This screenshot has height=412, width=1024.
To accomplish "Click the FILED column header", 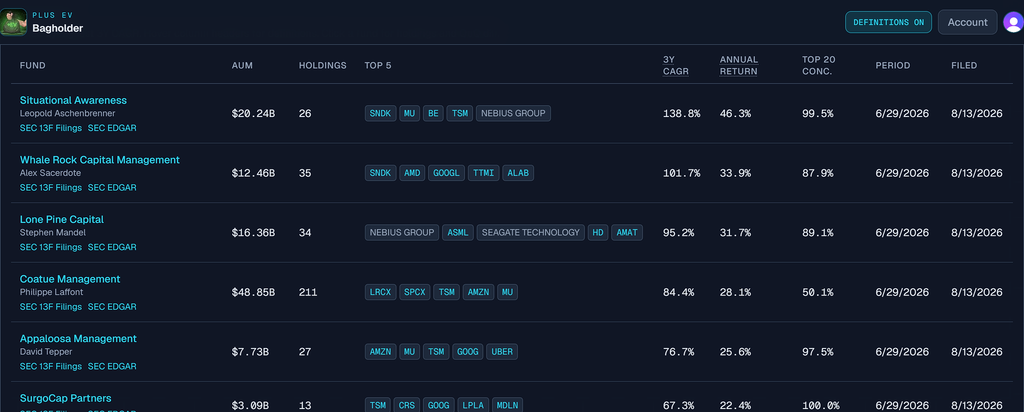I will click(964, 65).
